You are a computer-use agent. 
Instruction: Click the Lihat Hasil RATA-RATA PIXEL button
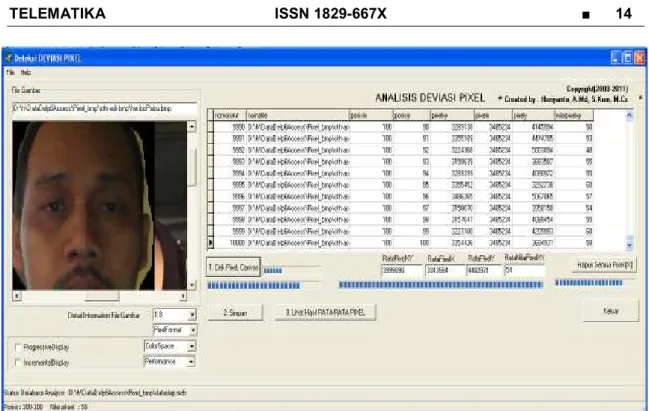point(325,312)
